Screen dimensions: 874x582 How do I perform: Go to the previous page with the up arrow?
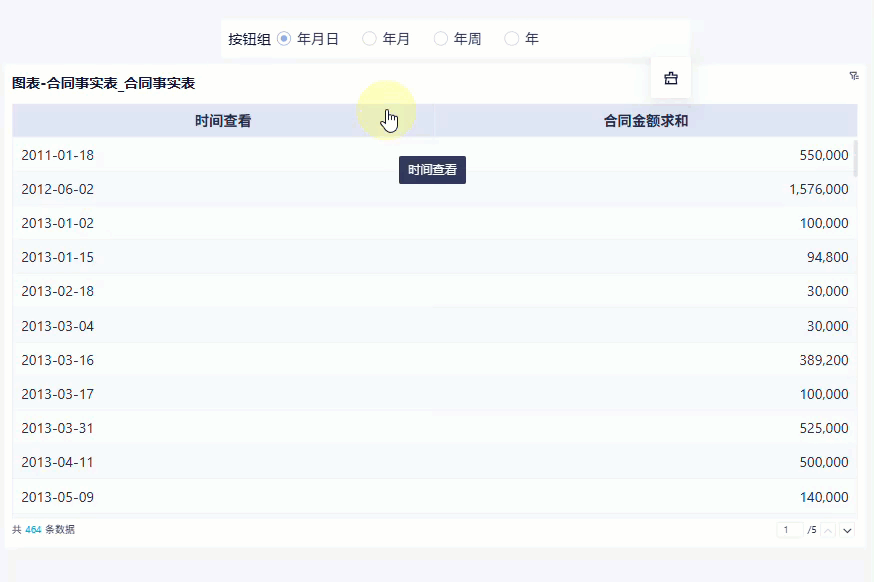828,530
